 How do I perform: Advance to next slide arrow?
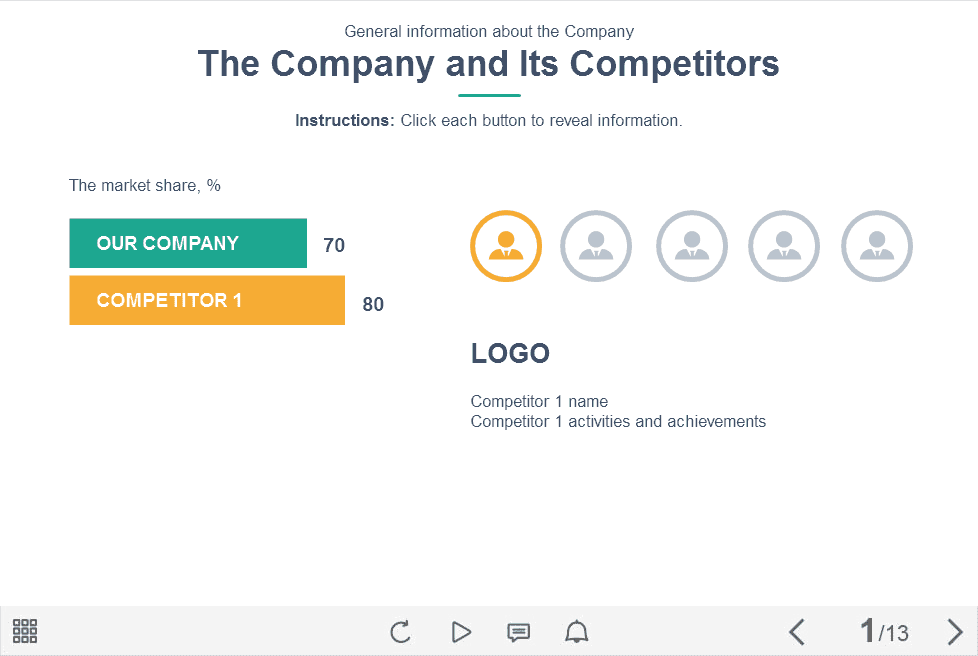tap(954, 632)
